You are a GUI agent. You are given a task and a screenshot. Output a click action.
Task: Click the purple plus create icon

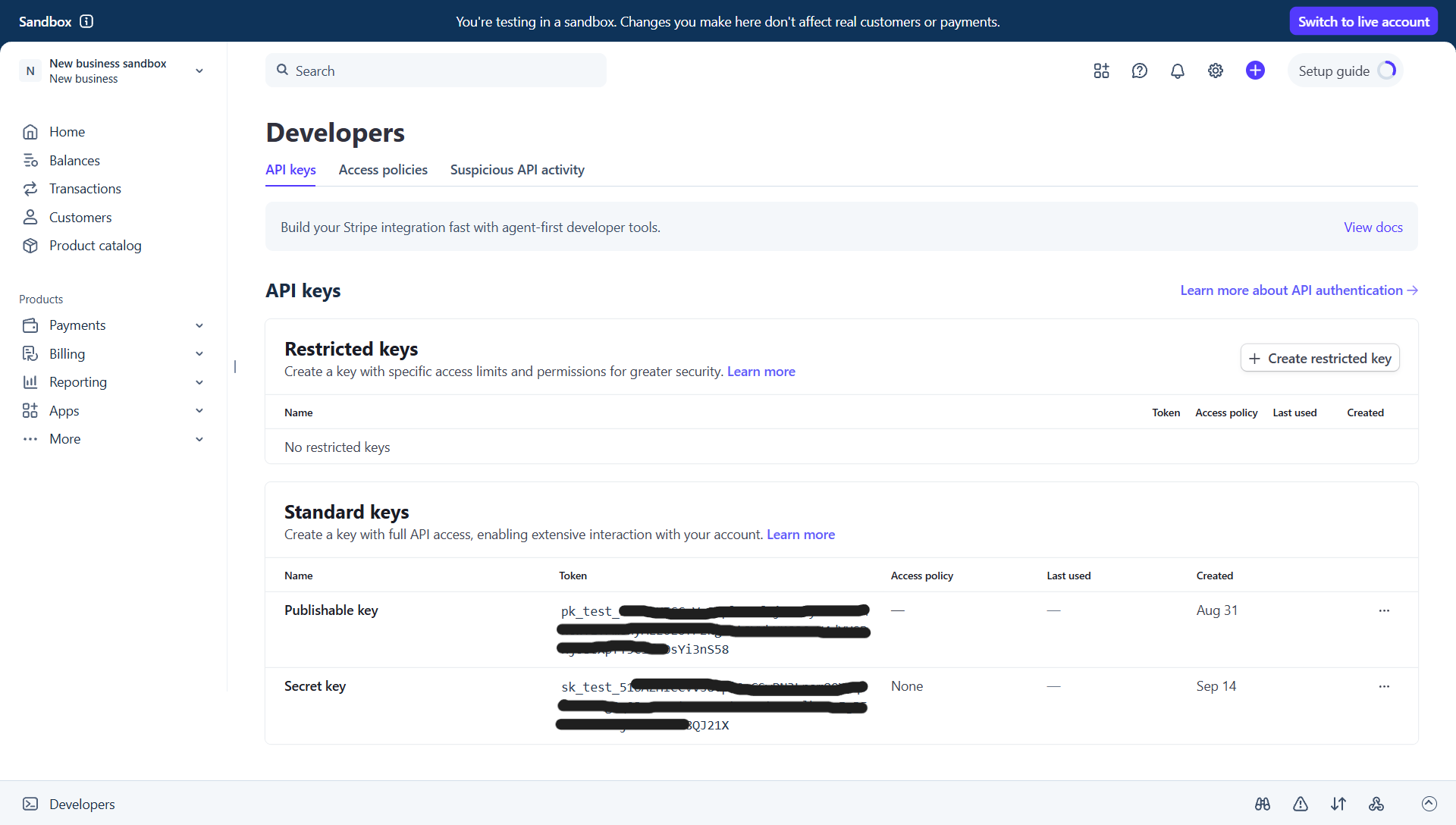1255,71
